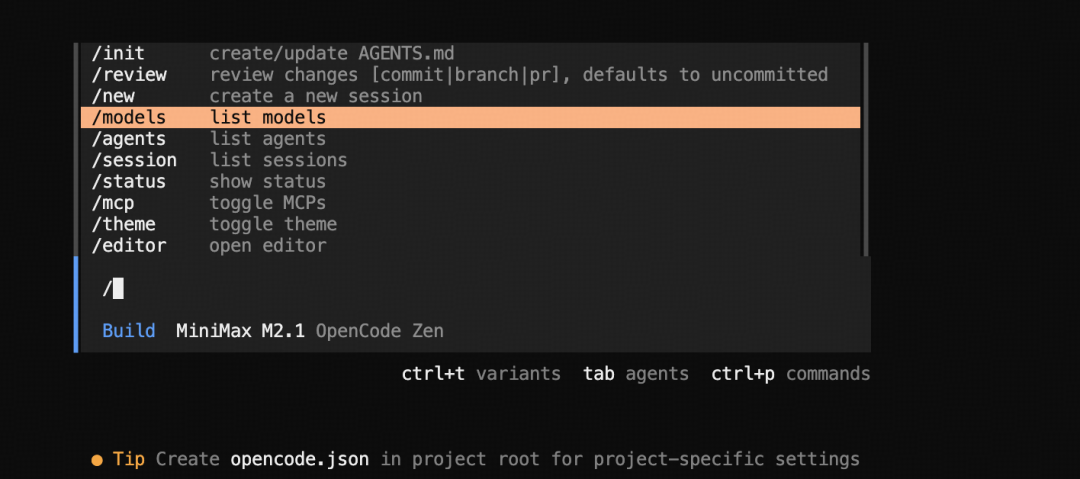Open editor via the /editor command

[129, 246]
